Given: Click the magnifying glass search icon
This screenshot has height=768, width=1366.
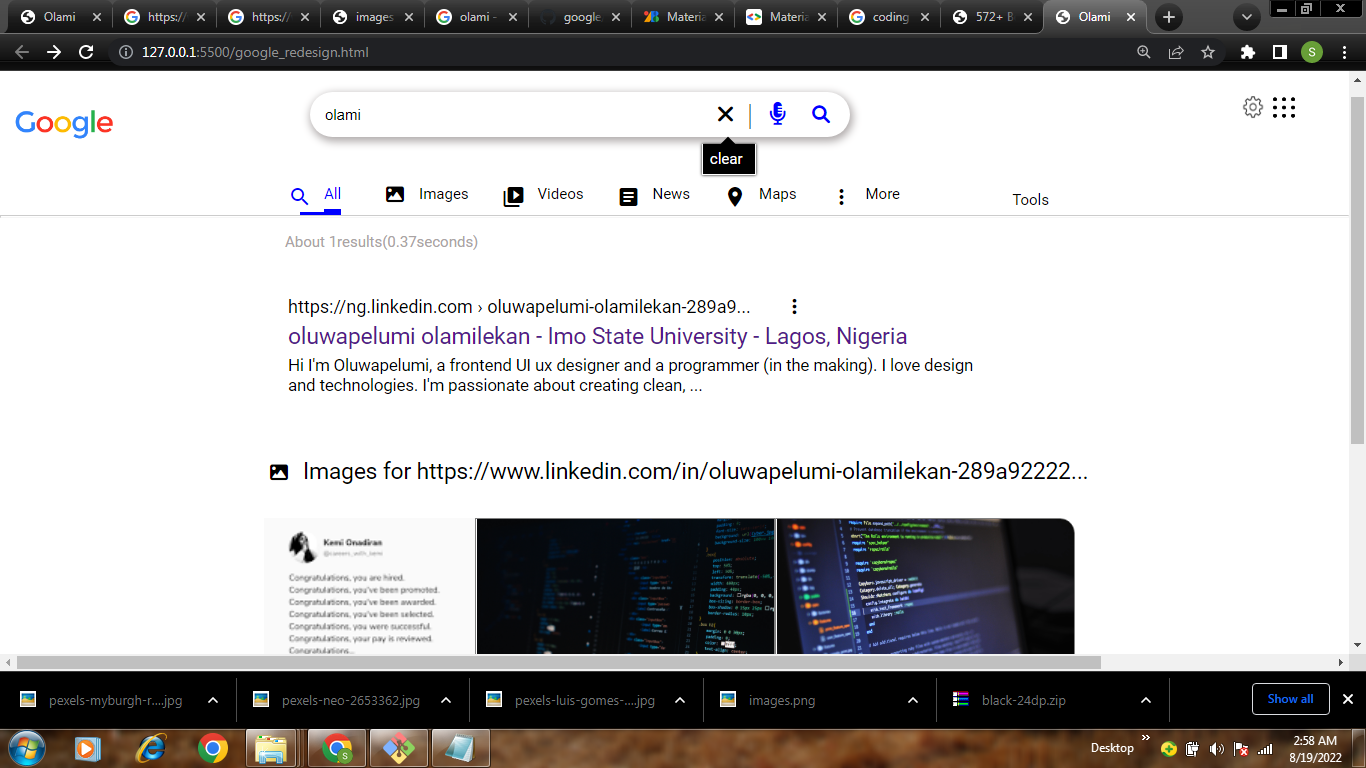Looking at the screenshot, I should [x=820, y=113].
